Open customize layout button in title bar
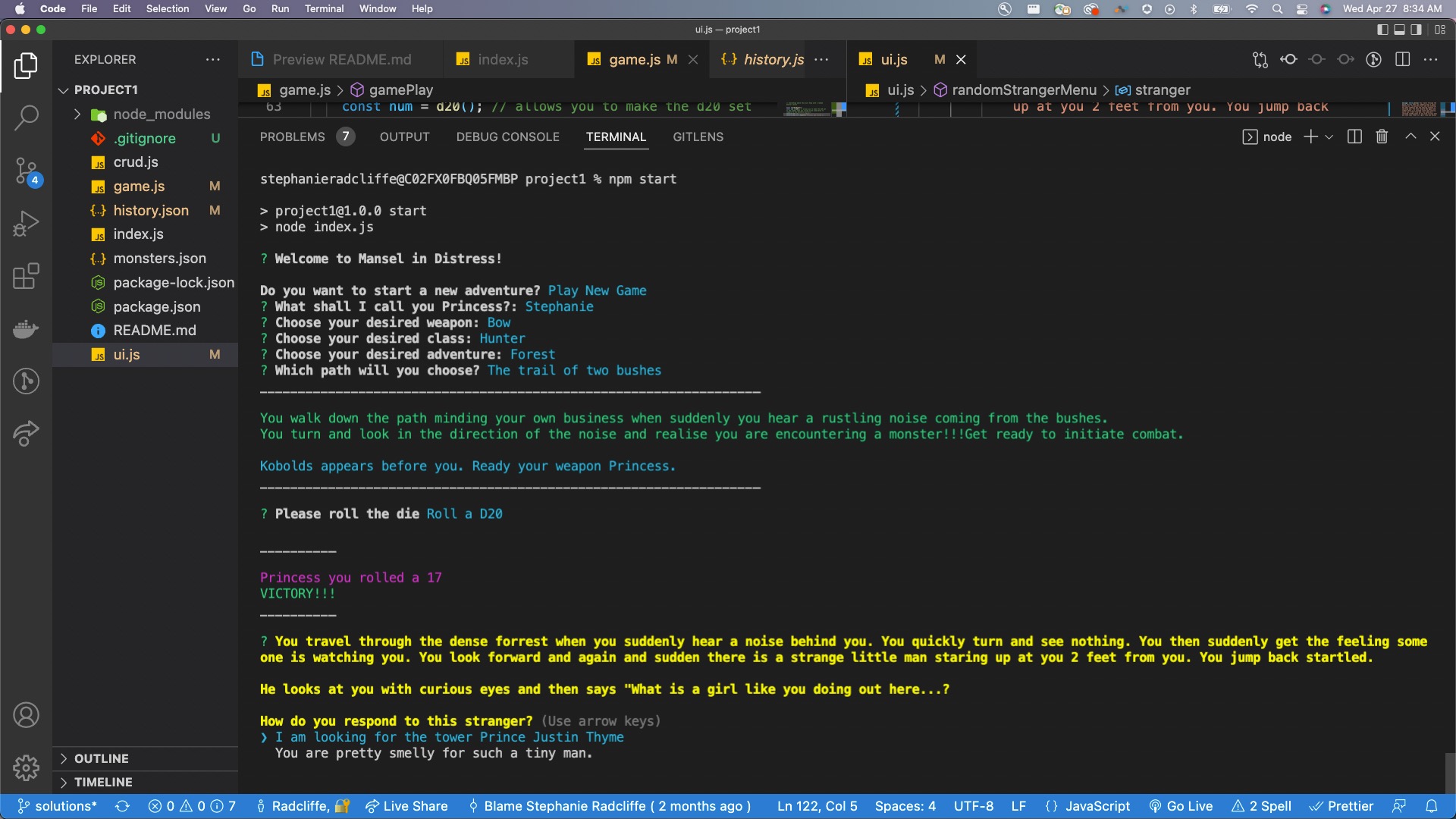This screenshot has width=1456, height=819. 1440,30
